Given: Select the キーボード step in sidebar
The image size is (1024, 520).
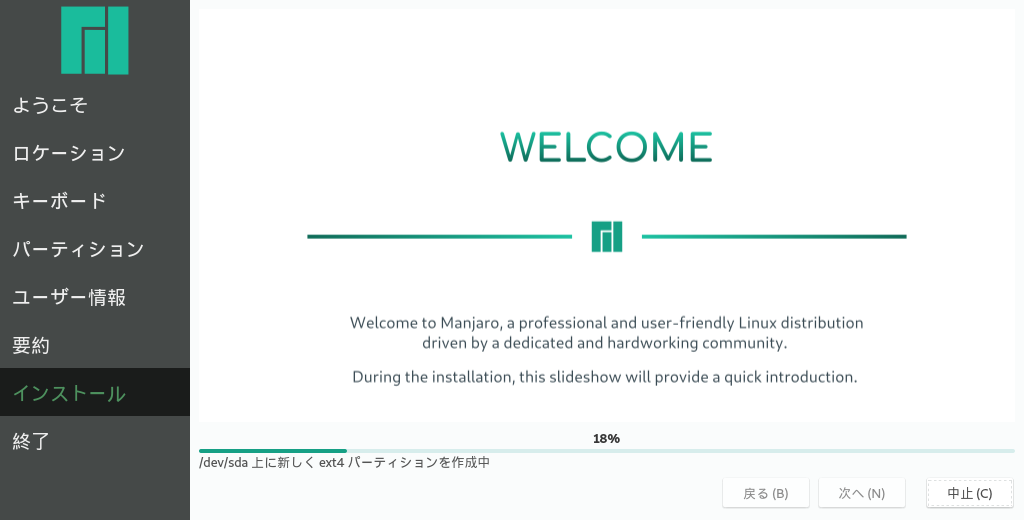Looking at the screenshot, I should (x=95, y=201).
